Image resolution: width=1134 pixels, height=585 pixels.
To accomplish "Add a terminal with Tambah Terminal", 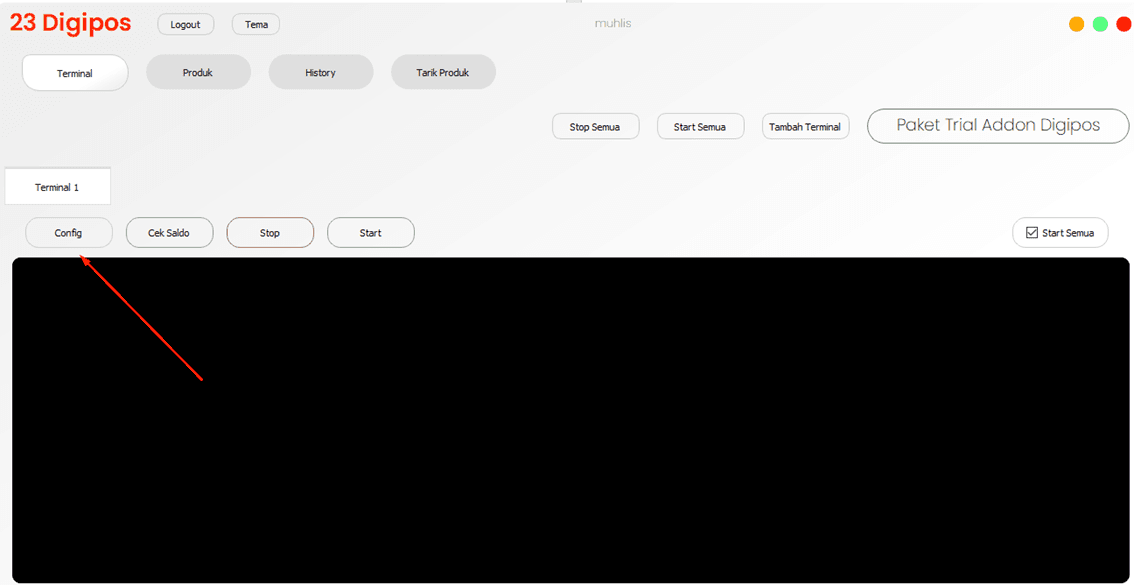I will (805, 127).
